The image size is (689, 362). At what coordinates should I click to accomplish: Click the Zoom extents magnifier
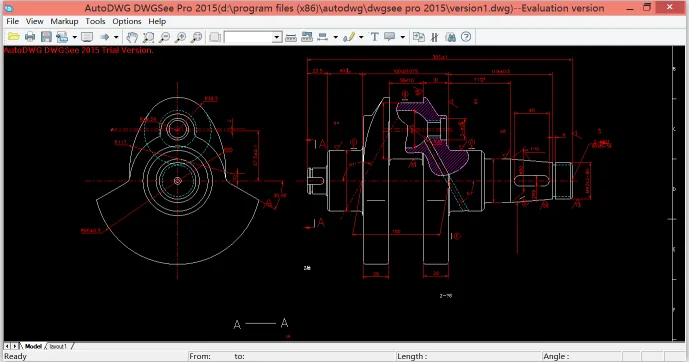click(196, 37)
